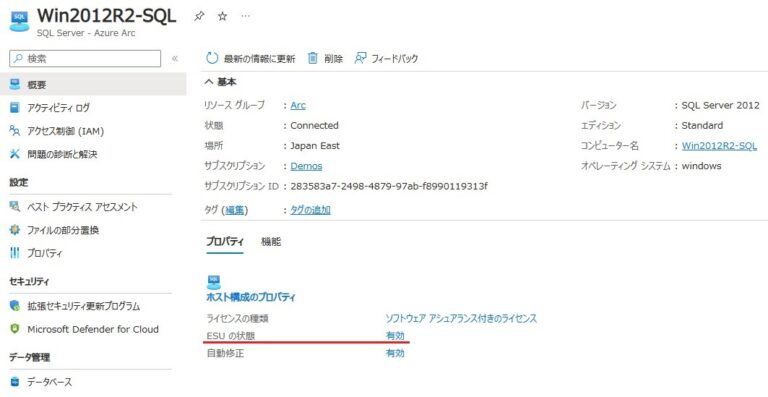Click the 拡張セキュリティ更新プログラム shield icon
This screenshot has height=397, width=768.
coord(15,306)
